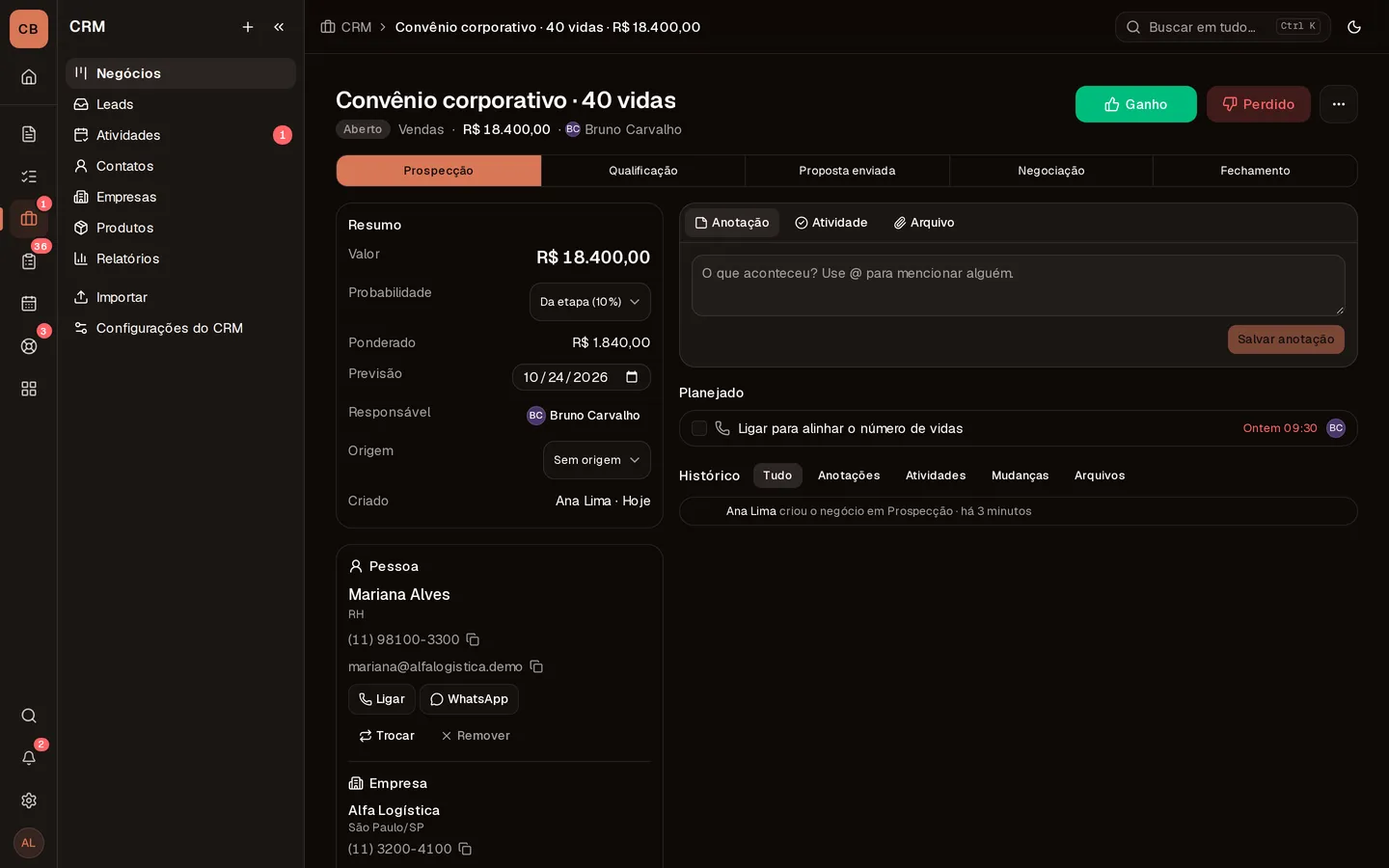Open the home icon in left rail
The height and width of the screenshot is (868, 1389).
29,77
